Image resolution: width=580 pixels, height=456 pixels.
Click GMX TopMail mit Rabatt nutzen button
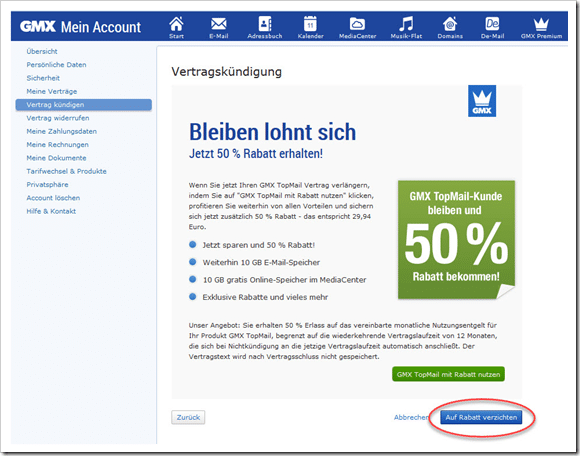[448, 374]
